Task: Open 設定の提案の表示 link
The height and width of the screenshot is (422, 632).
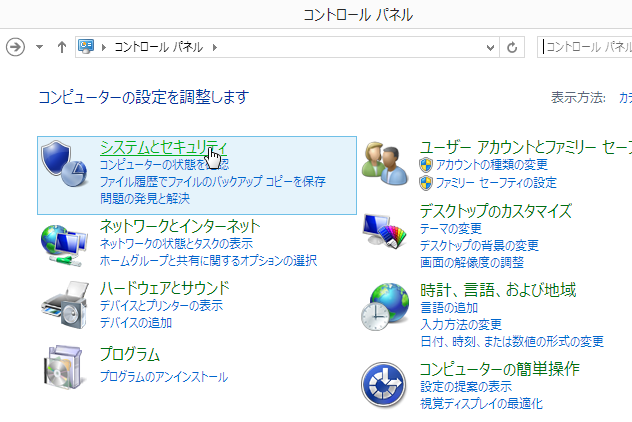Action: pos(466,387)
